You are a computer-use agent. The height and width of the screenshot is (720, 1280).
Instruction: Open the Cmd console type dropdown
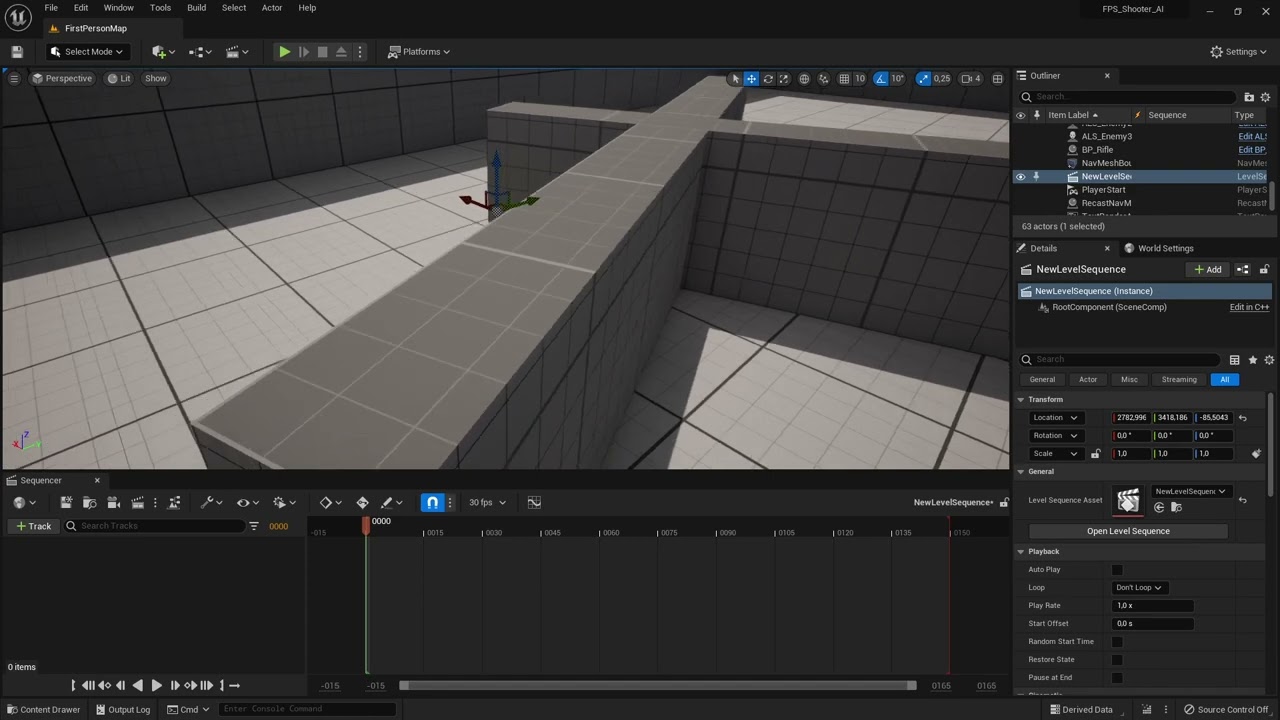coord(188,709)
